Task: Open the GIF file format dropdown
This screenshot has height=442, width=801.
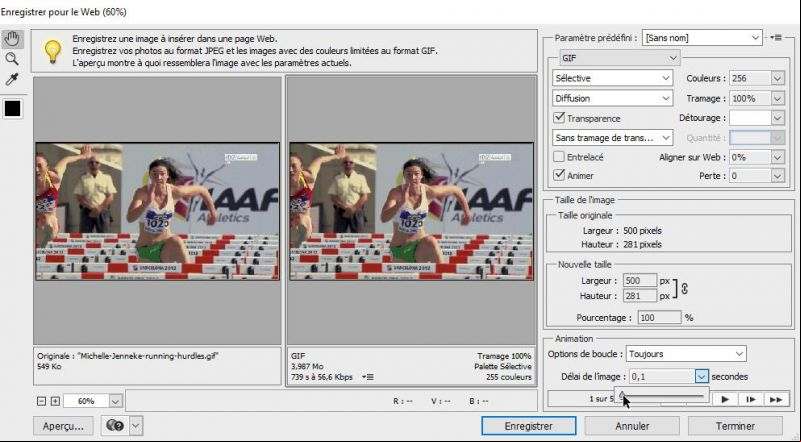Action: 620,58
